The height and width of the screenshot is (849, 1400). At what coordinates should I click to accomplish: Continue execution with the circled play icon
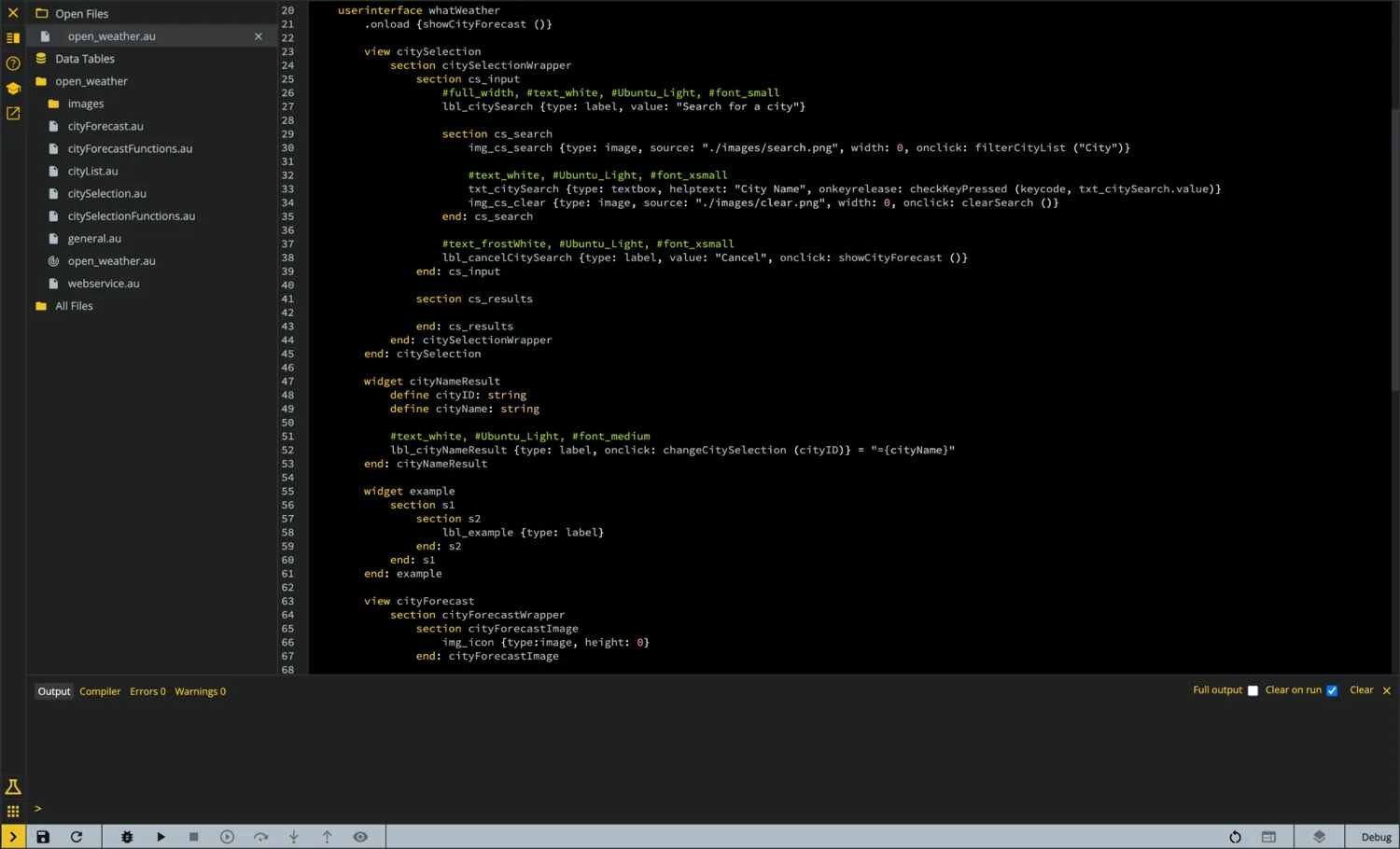point(227,837)
